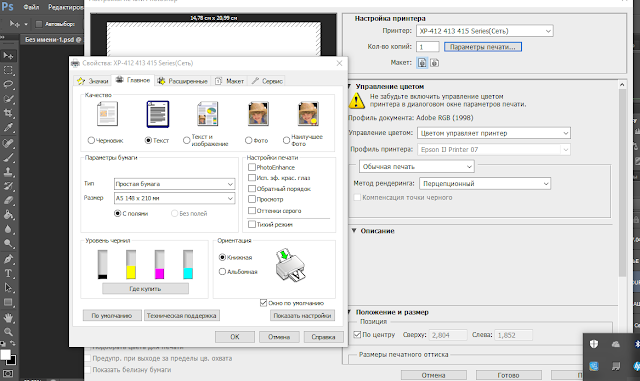Click the Кол-во копий input field
This screenshot has height=381, width=640.
427,47
